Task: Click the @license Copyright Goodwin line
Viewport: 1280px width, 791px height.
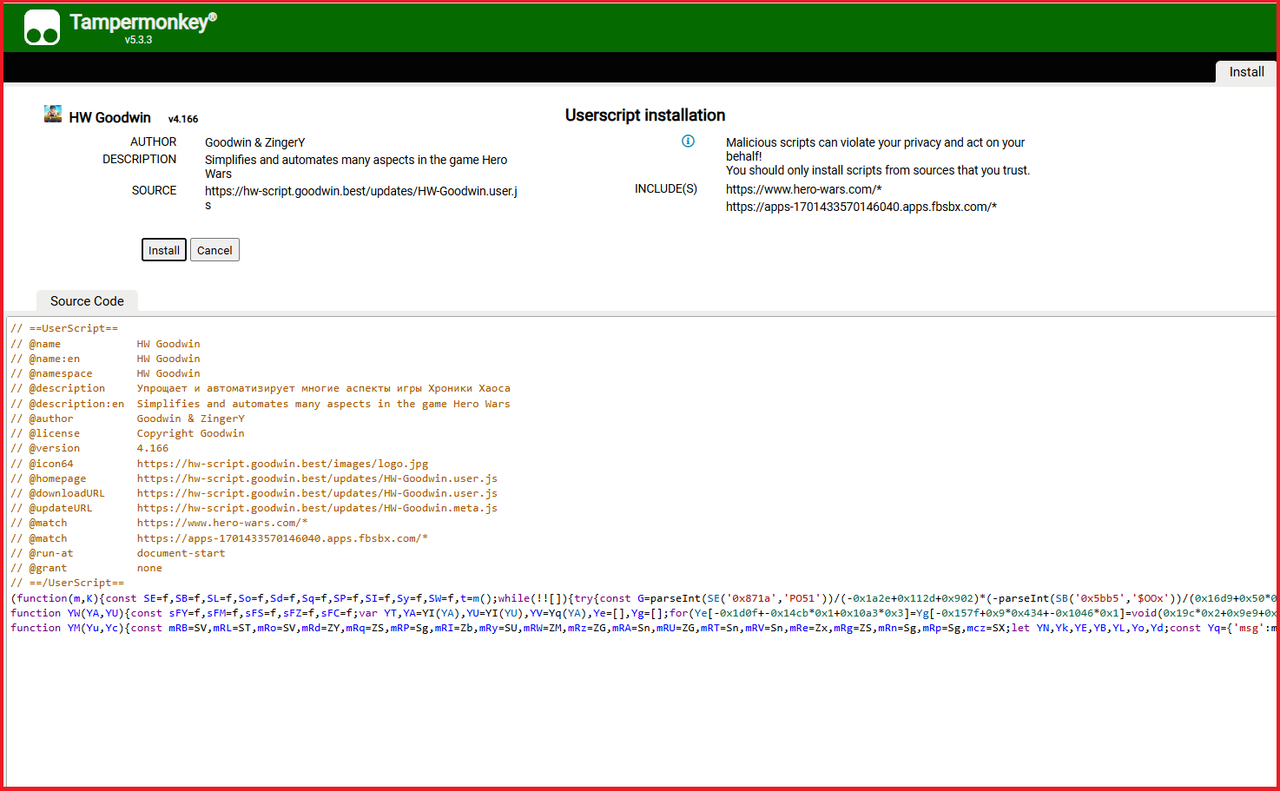Action: point(127,433)
